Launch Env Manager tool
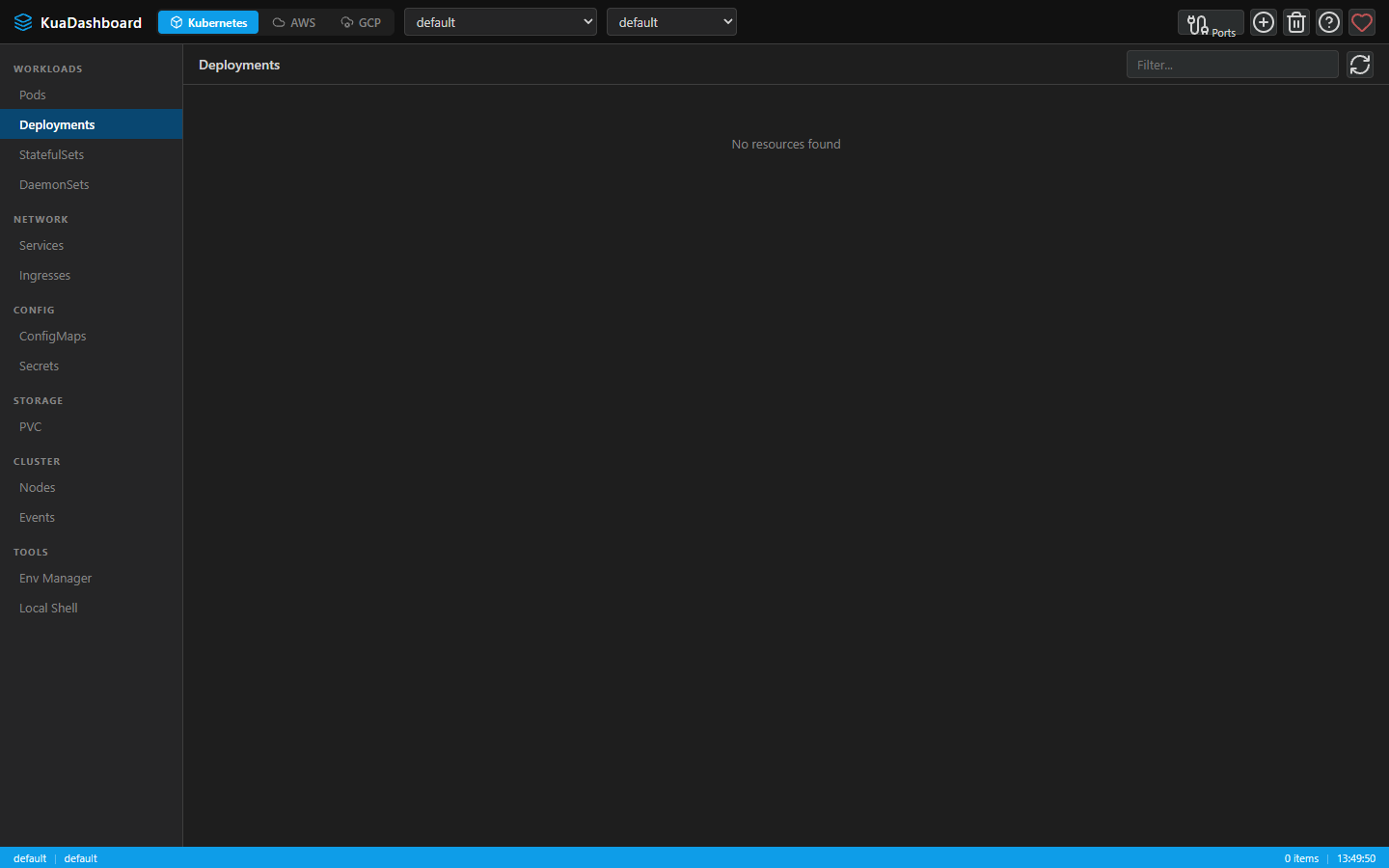 pyautogui.click(x=91, y=578)
